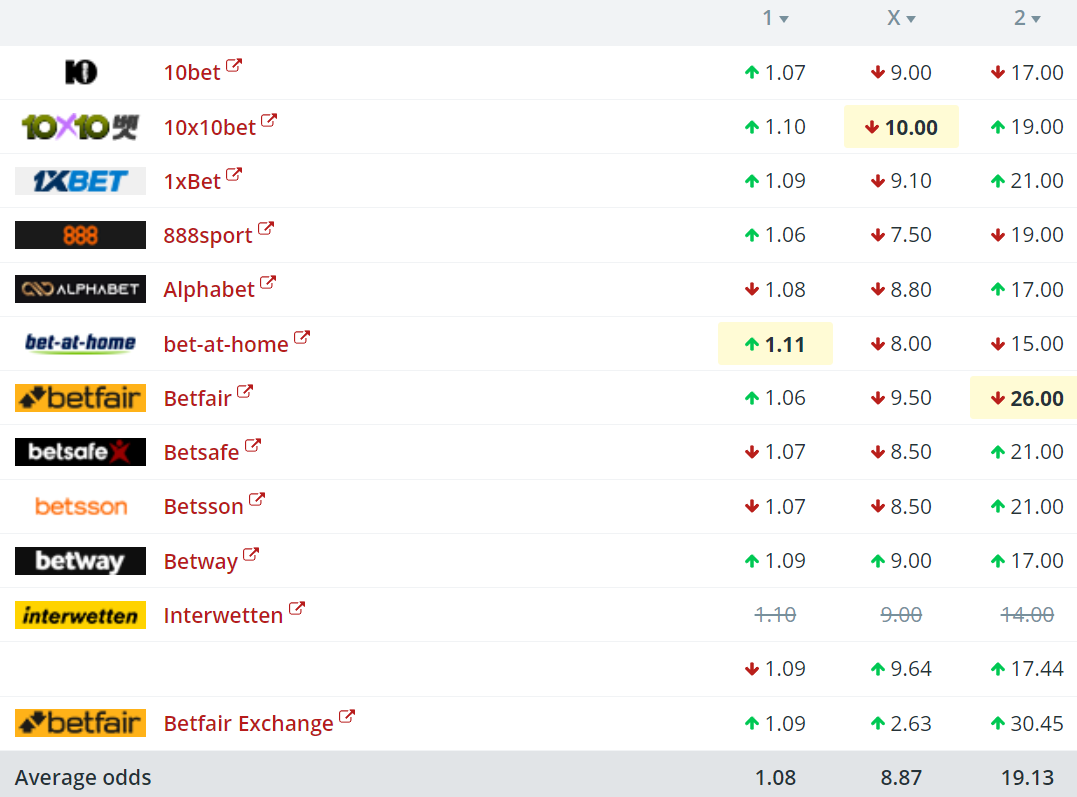1077x797 pixels.
Task: Click 30.45 odds on Betfair Exchange
Action: (x=1027, y=723)
